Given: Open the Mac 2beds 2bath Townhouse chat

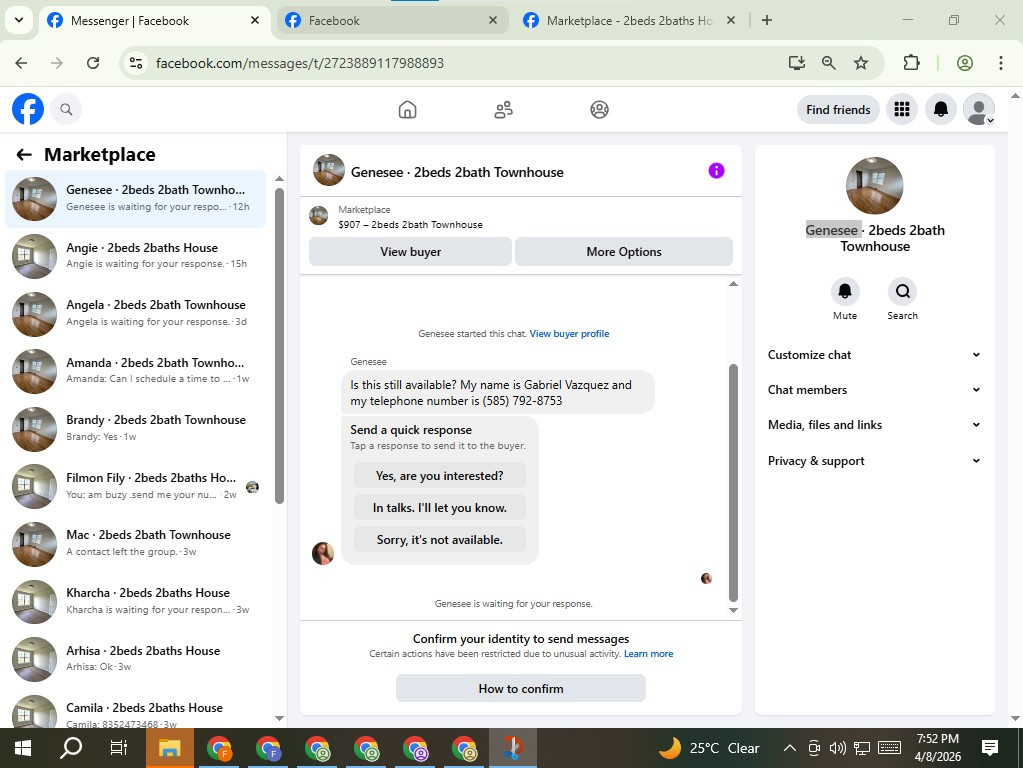Looking at the screenshot, I should (x=136, y=544).
